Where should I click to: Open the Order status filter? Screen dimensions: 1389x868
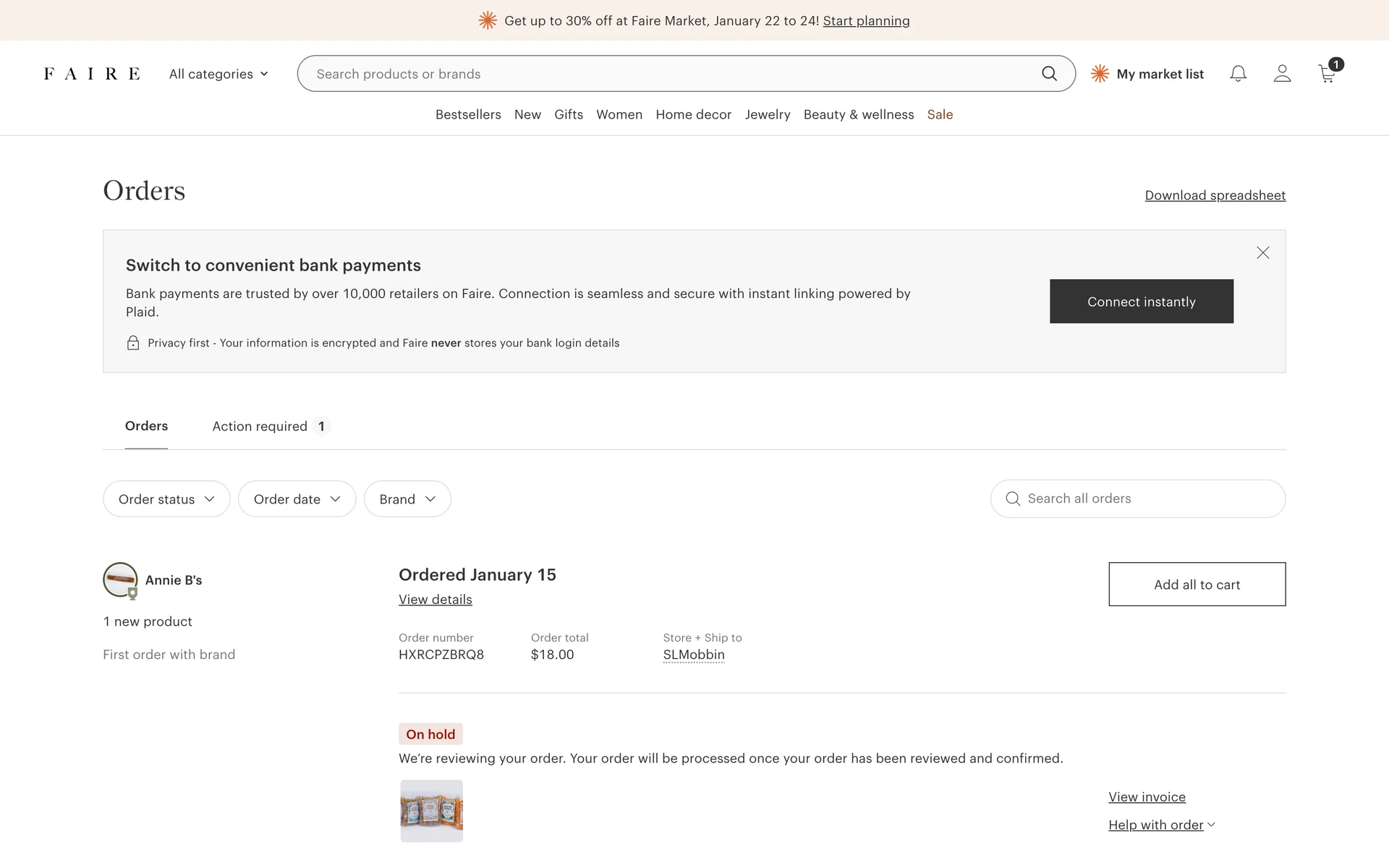coord(166,499)
